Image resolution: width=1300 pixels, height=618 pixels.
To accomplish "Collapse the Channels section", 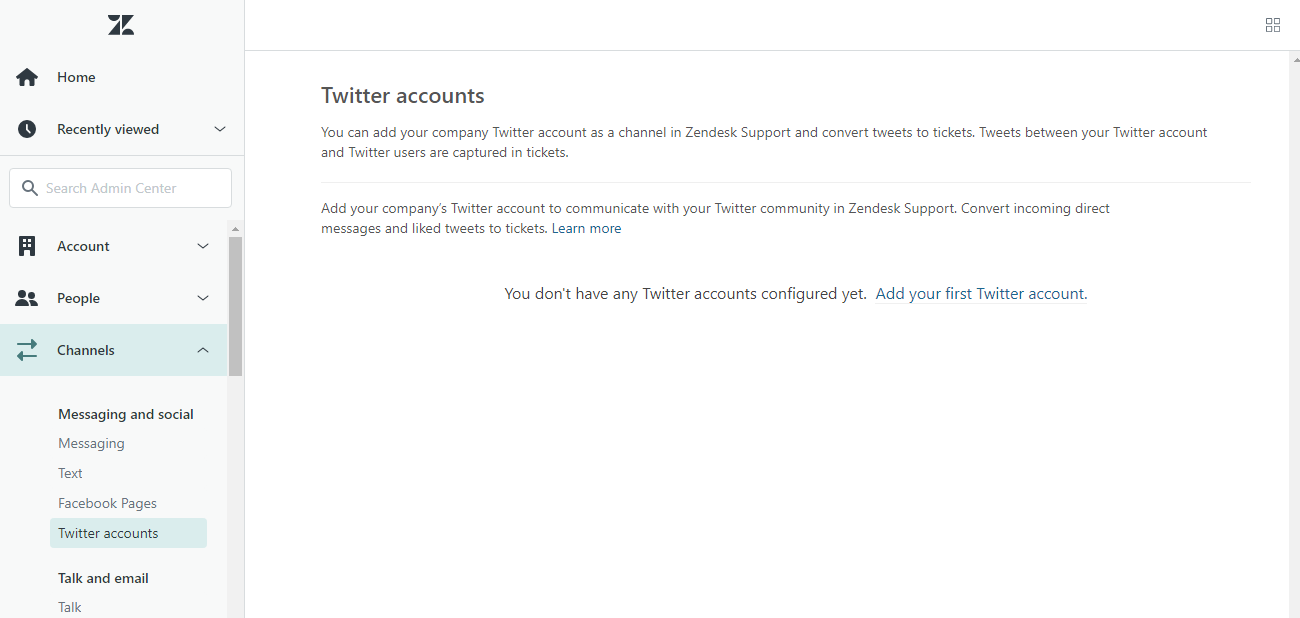I will 202,349.
